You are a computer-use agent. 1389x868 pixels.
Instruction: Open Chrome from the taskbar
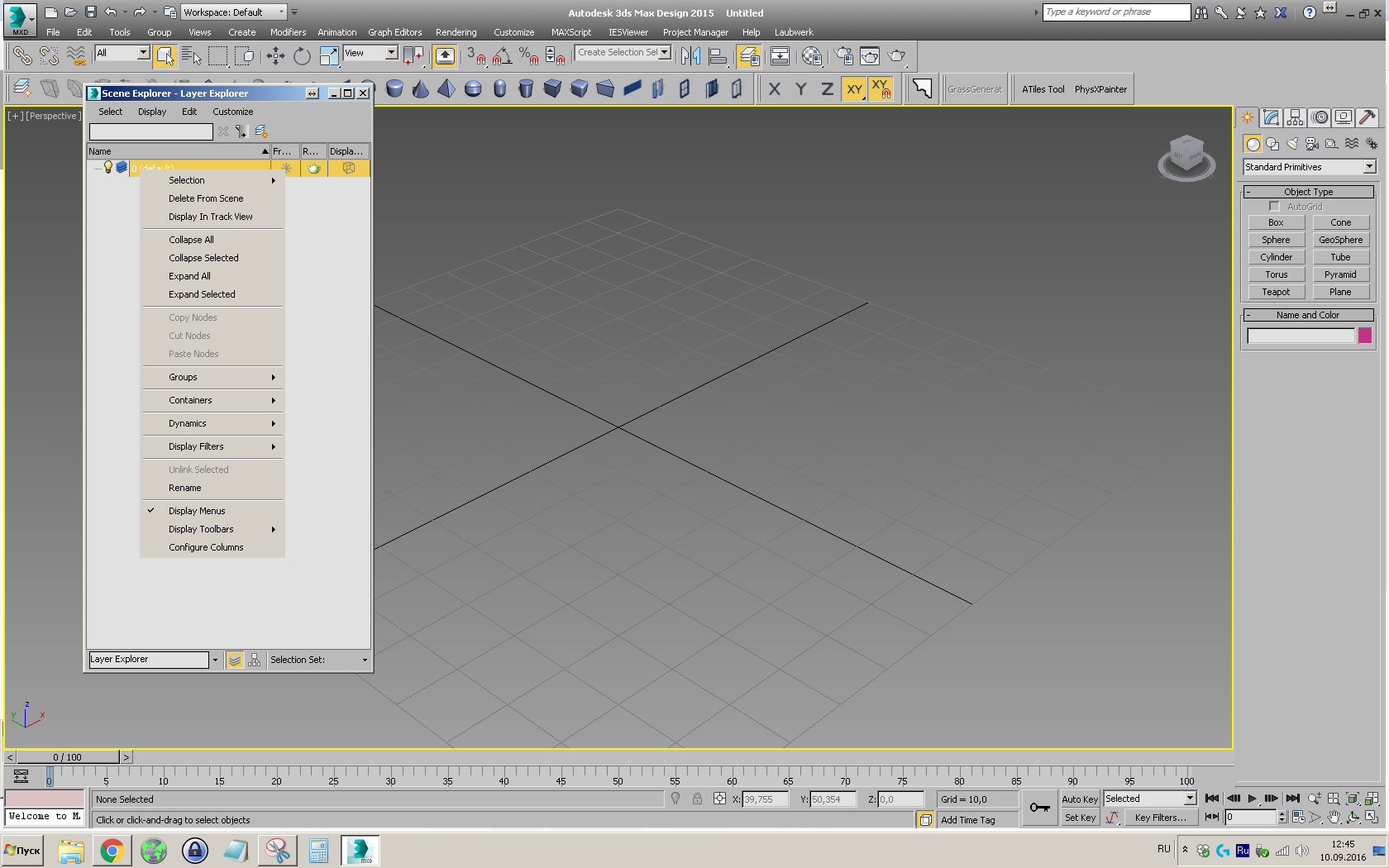pos(112,850)
